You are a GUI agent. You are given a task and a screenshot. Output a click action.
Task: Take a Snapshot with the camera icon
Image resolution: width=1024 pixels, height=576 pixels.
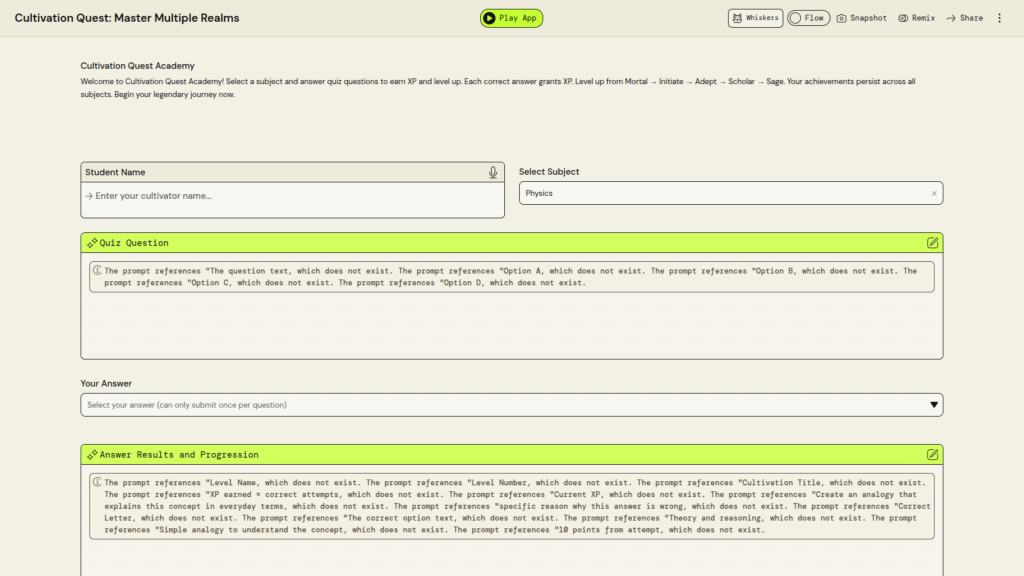842,18
